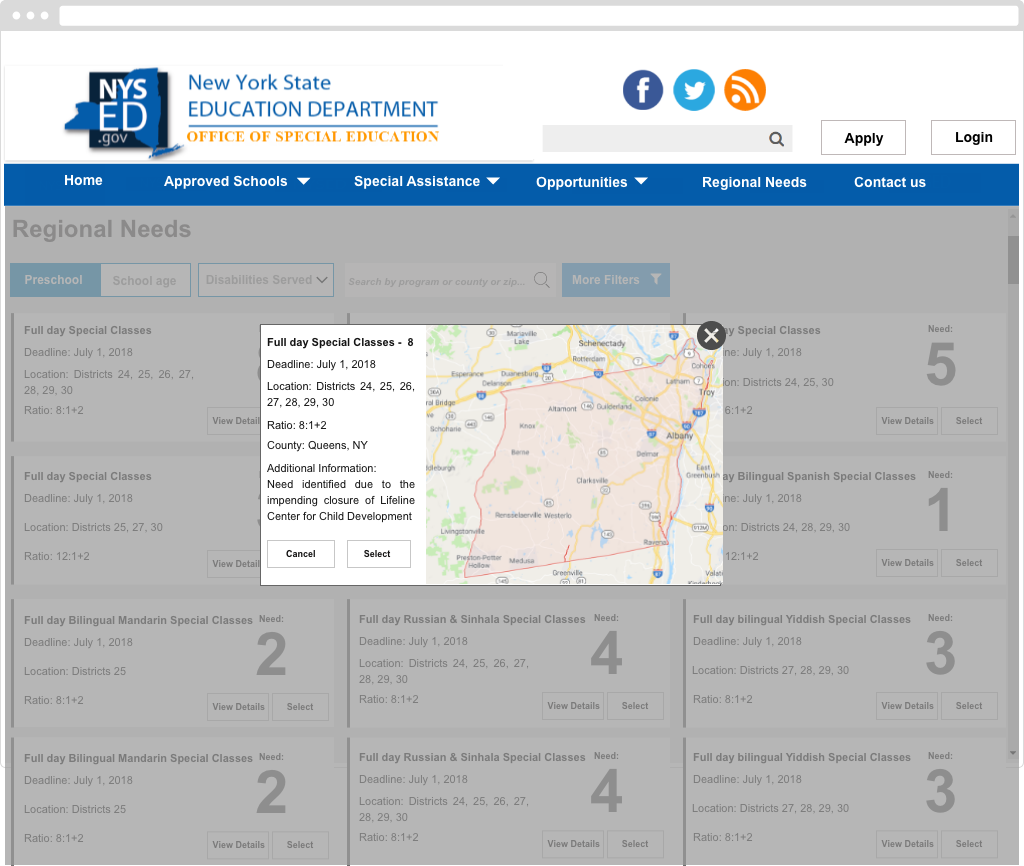The height and width of the screenshot is (866, 1024).
Task: Open the RSS feed icon
Action: pyautogui.click(x=745, y=90)
